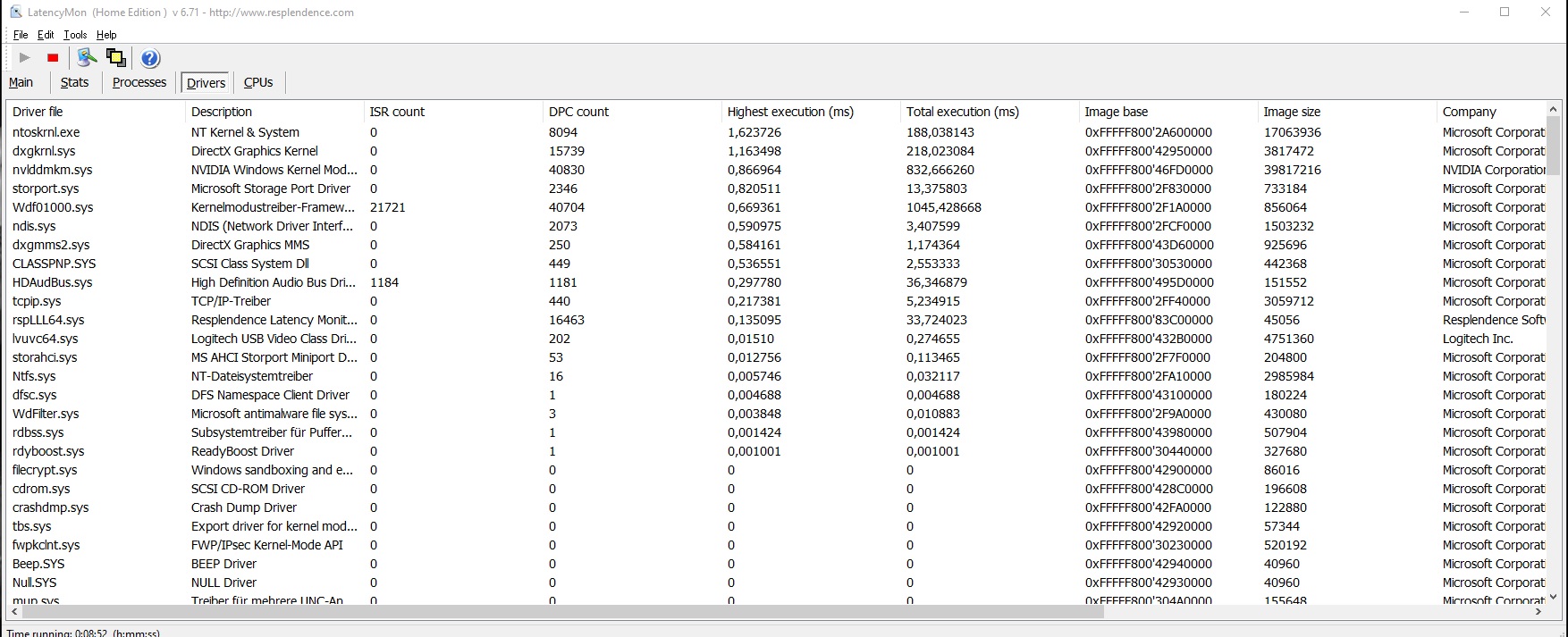Screen dimensions: 1568x637
Task: Click the NVIDIA Corporation company cell
Action: point(1494,170)
